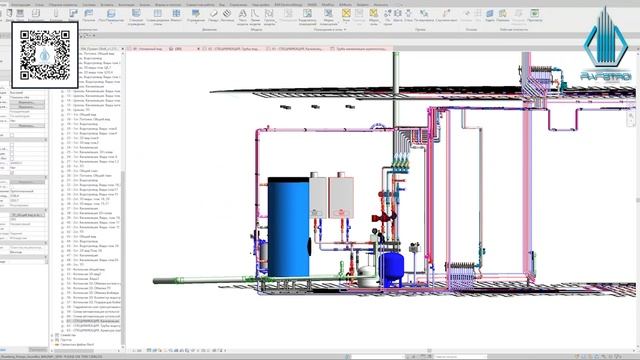
Task: Select the Mullion (Импост) tool
Action: [176, 16]
